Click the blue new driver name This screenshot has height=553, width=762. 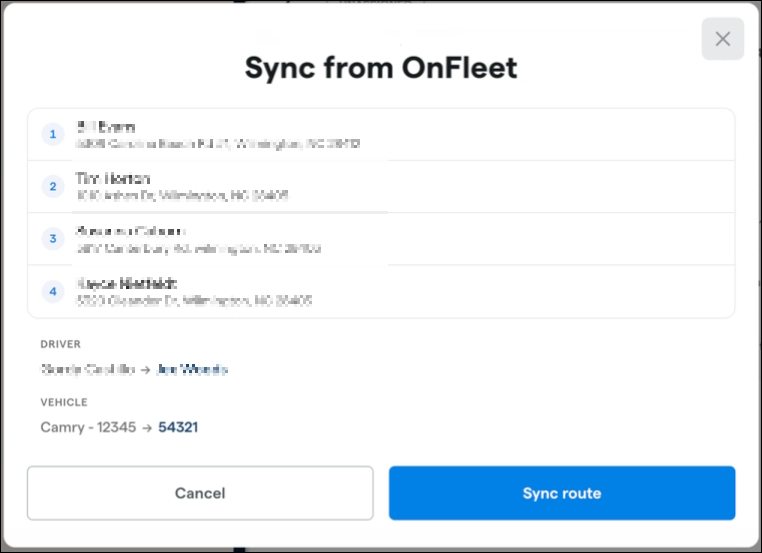pyautogui.click(x=192, y=369)
